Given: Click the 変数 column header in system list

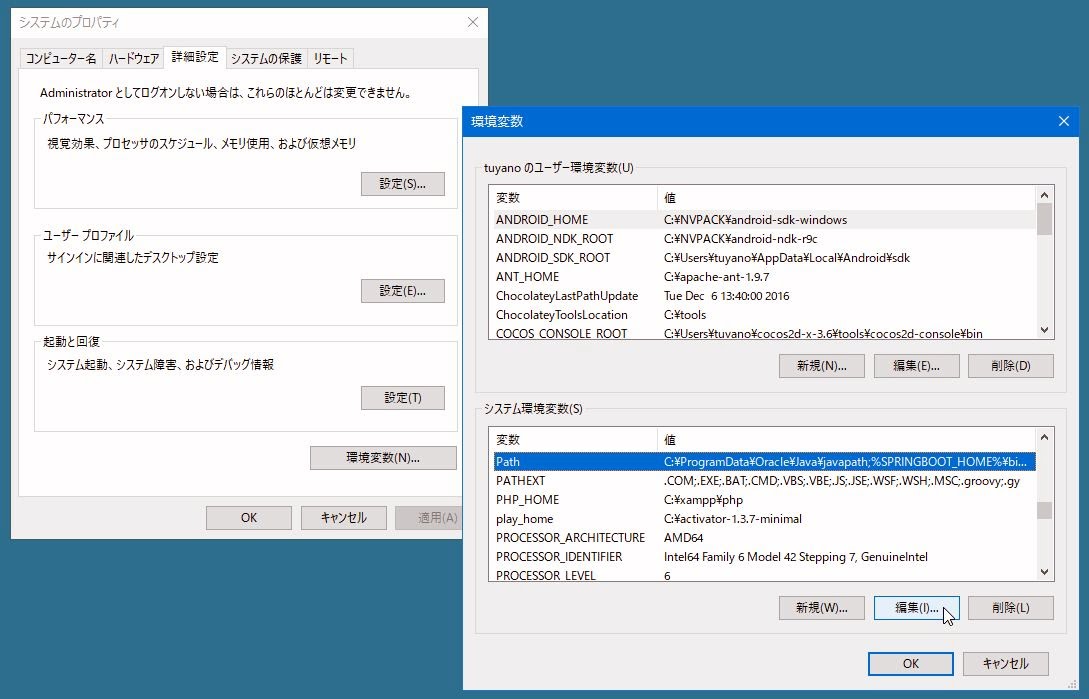Looking at the screenshot, I should tap(572, 440).
